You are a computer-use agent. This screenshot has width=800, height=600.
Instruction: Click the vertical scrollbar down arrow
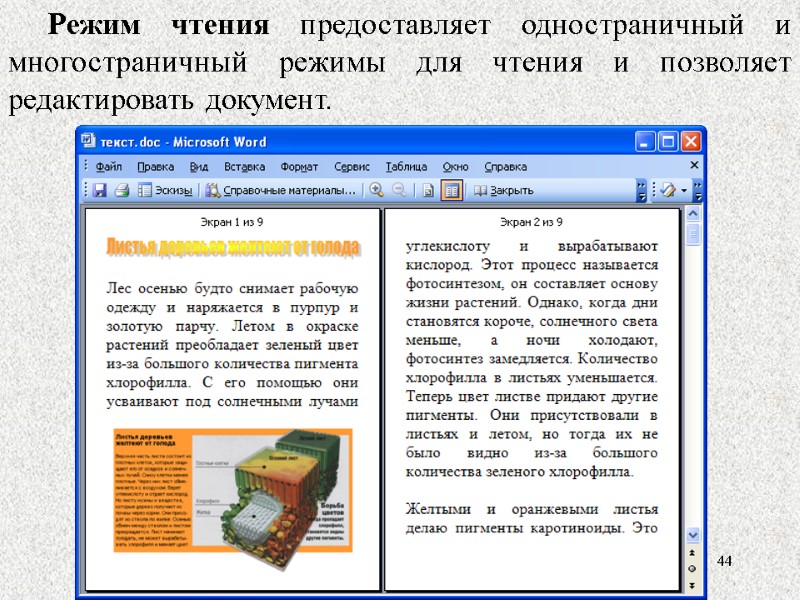coord(693,535)
